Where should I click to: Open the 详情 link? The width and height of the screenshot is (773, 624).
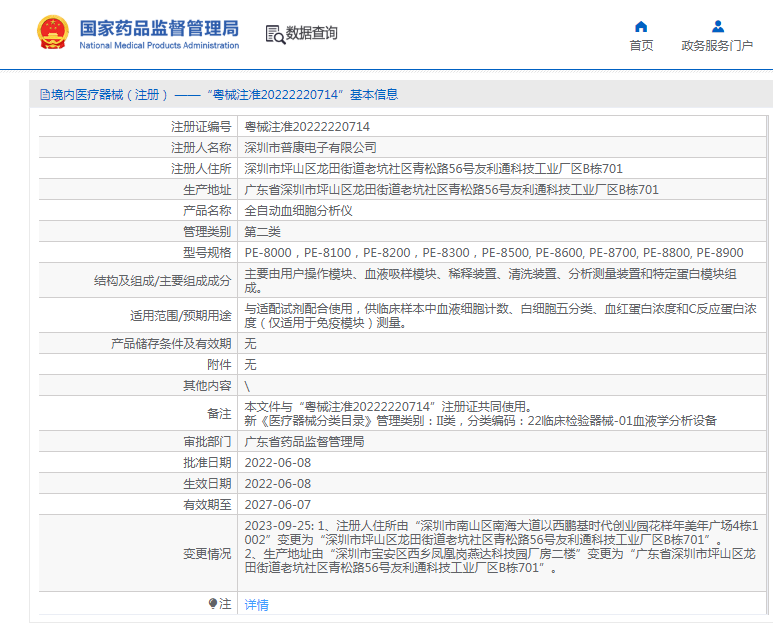(x=256, y=604)
